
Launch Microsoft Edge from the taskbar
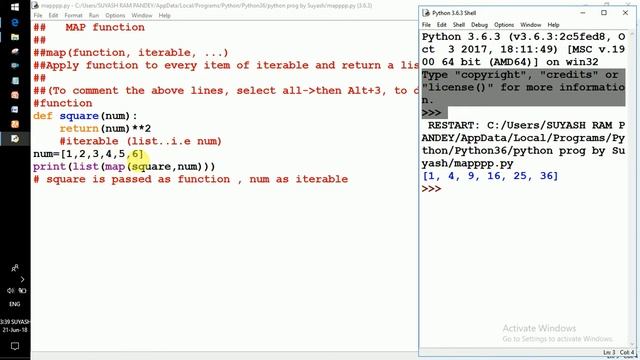15,22
